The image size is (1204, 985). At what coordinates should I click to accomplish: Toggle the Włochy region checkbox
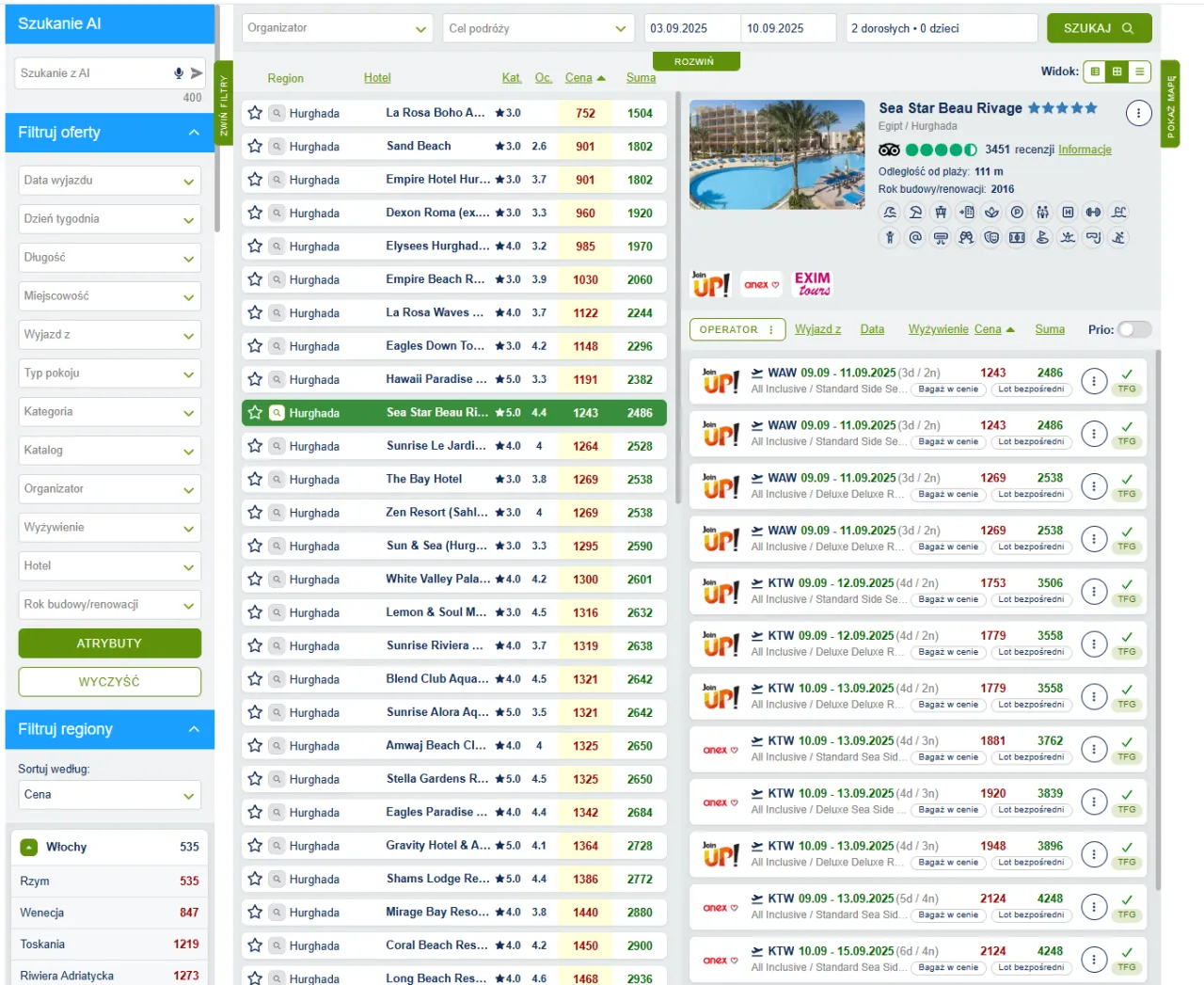click(29, 848)
